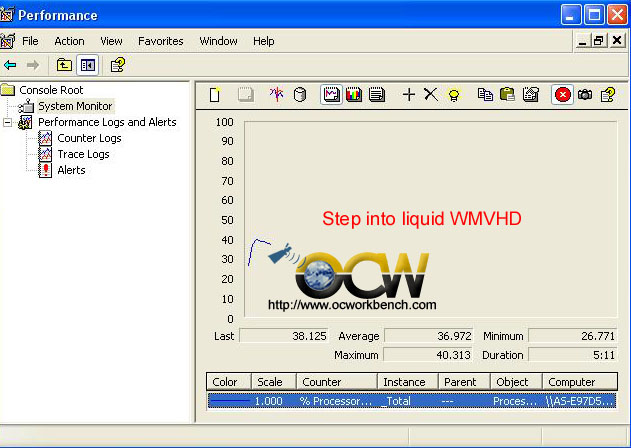This screenshot has width=631, height=448.
Task: Click the Forward arrow in the toolbar
Action: (x=33, y=65)
